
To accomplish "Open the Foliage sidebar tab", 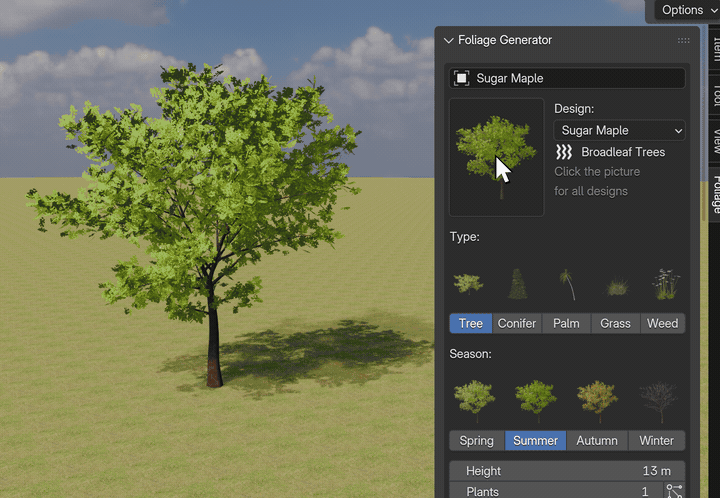I will click(715, 195).
